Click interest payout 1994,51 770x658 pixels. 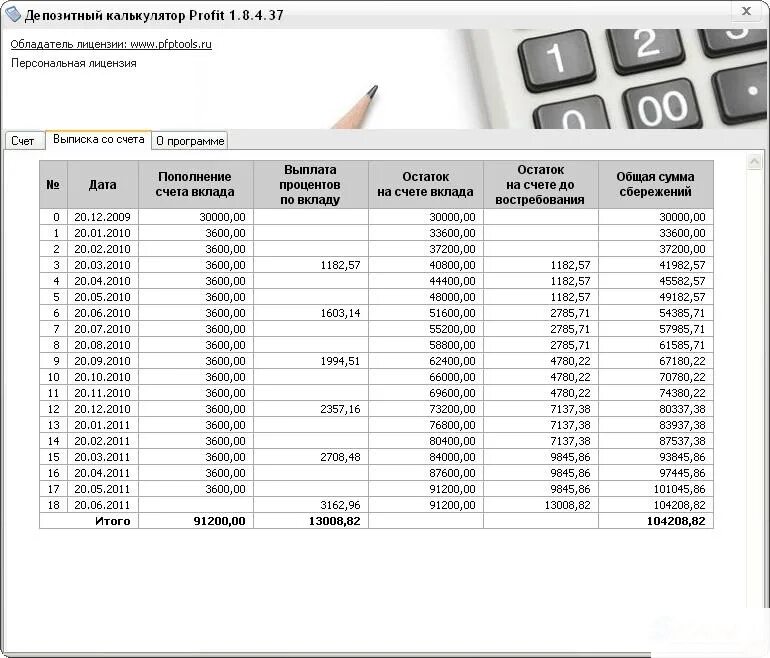pos(310,361)
